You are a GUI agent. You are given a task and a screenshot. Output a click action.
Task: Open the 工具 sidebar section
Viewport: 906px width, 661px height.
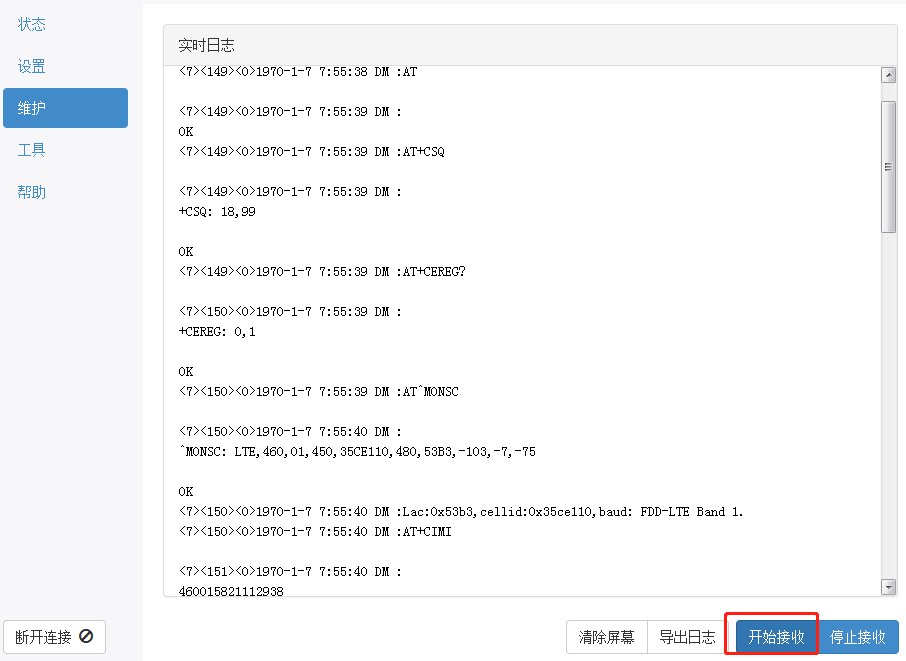pos(32,150)
